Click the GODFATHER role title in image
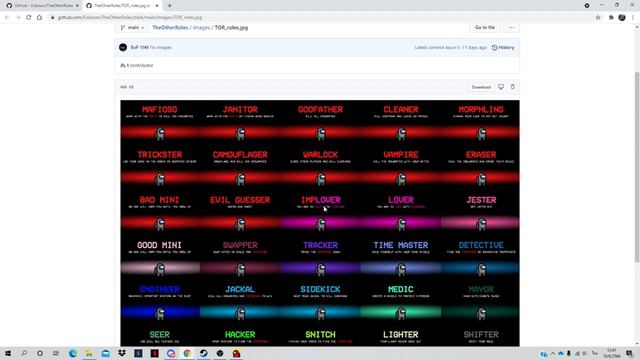 click(x=320, y=109)
